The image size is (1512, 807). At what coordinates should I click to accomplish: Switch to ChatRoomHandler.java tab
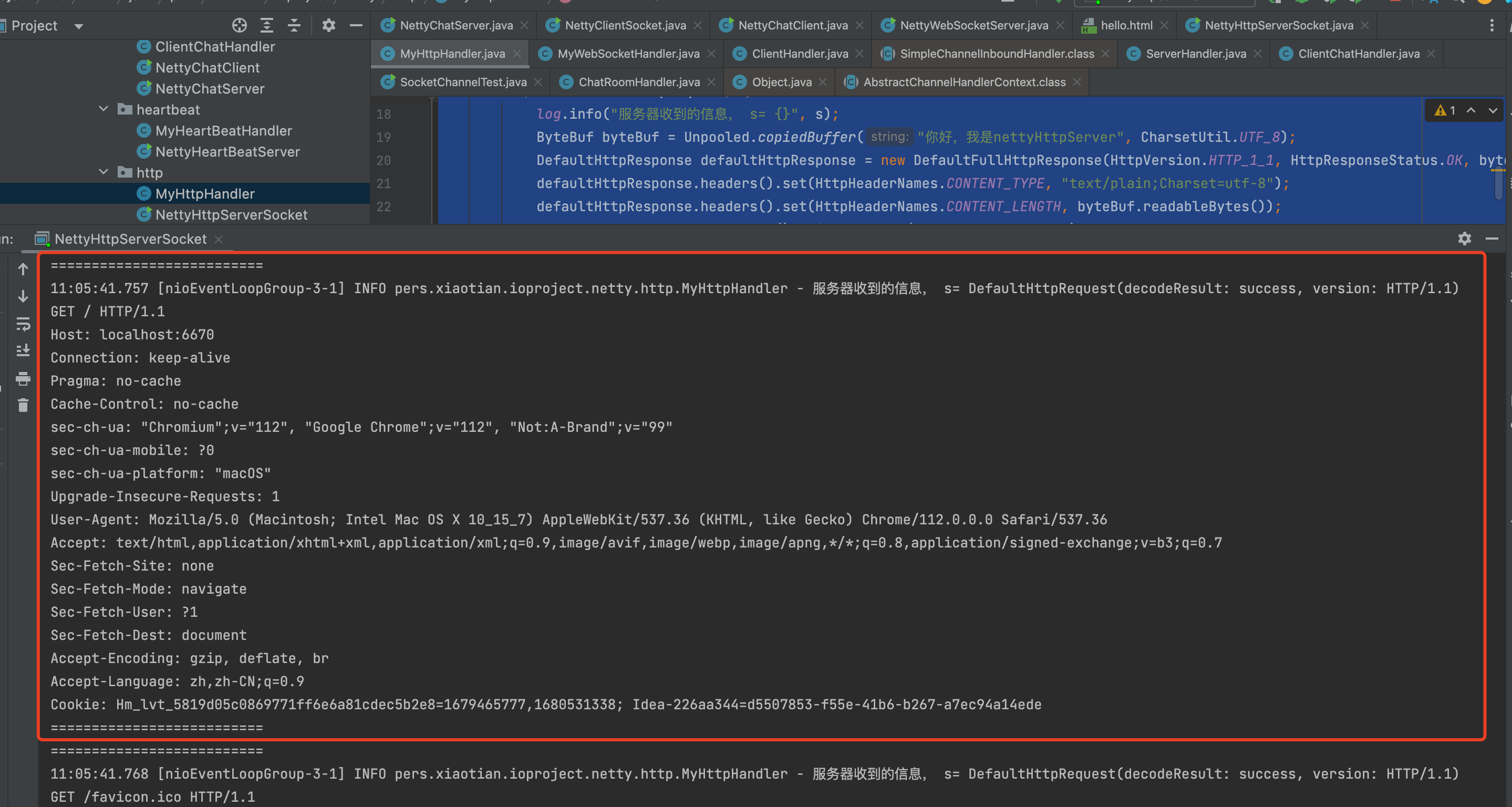639,82
